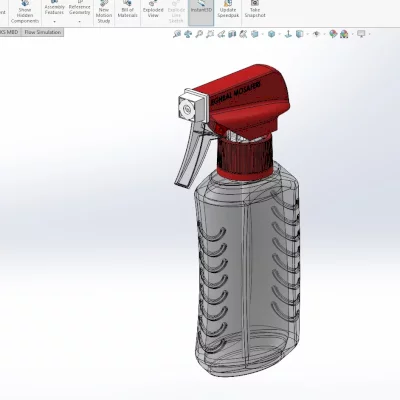Click the Display Style cube icon

click(x=271, y=34)
